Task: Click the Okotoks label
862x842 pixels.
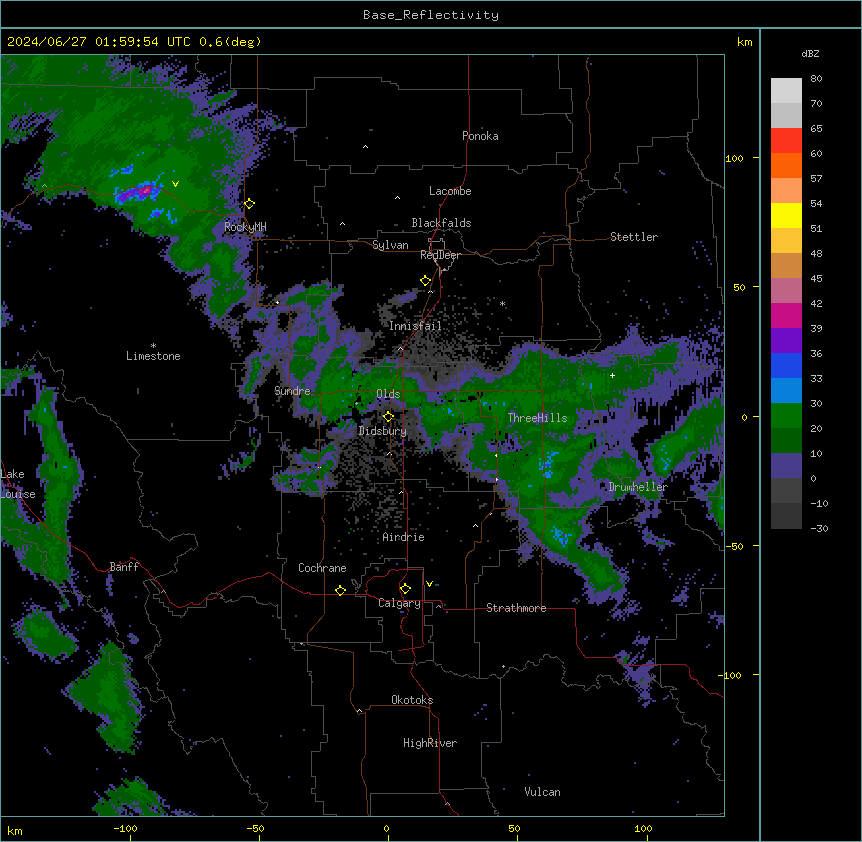Action: pyautogui.click(x=412, y=700)
